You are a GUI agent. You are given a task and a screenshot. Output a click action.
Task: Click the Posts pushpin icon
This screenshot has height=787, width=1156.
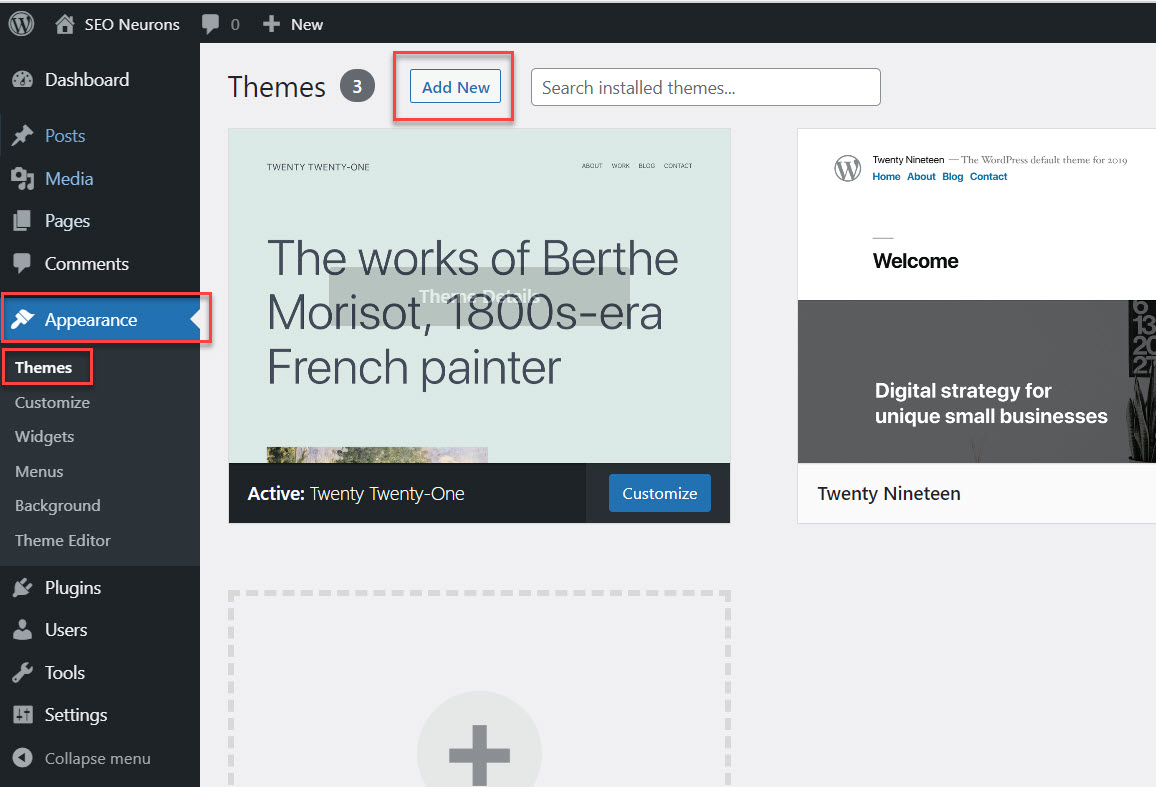coord(23,136)
